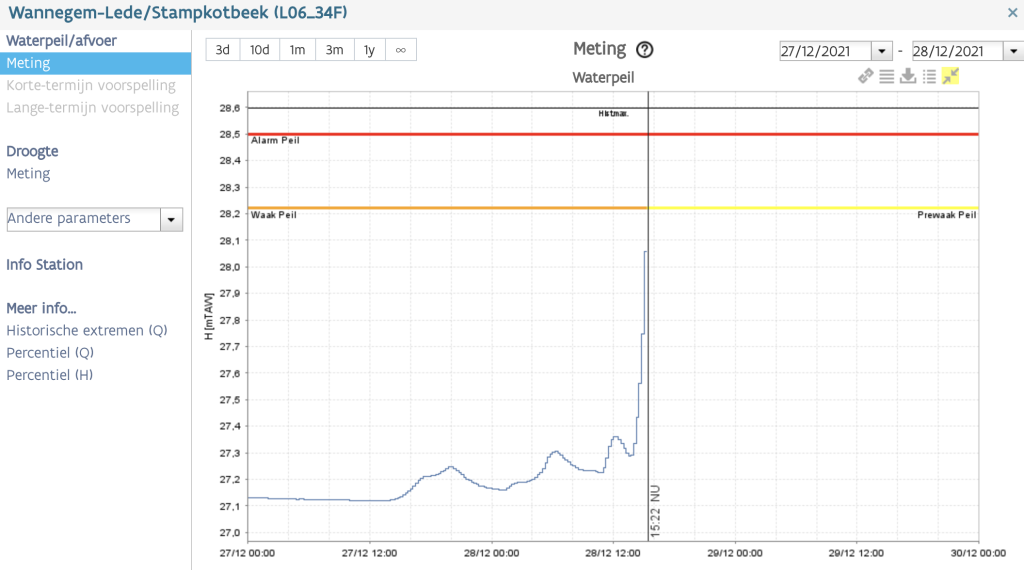Expand the start date 27/12/2021 dropdown
Screen dimensions: 1024x570
click(882, 51)
